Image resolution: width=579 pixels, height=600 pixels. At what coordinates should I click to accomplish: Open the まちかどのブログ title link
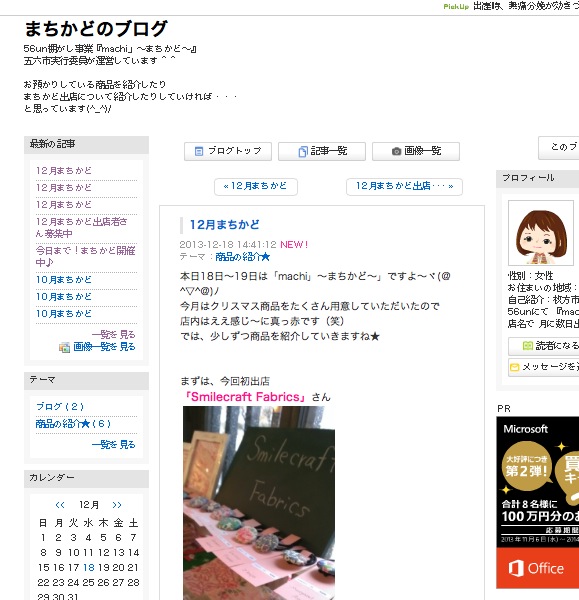pyautogui.click(x=96, y=29)
